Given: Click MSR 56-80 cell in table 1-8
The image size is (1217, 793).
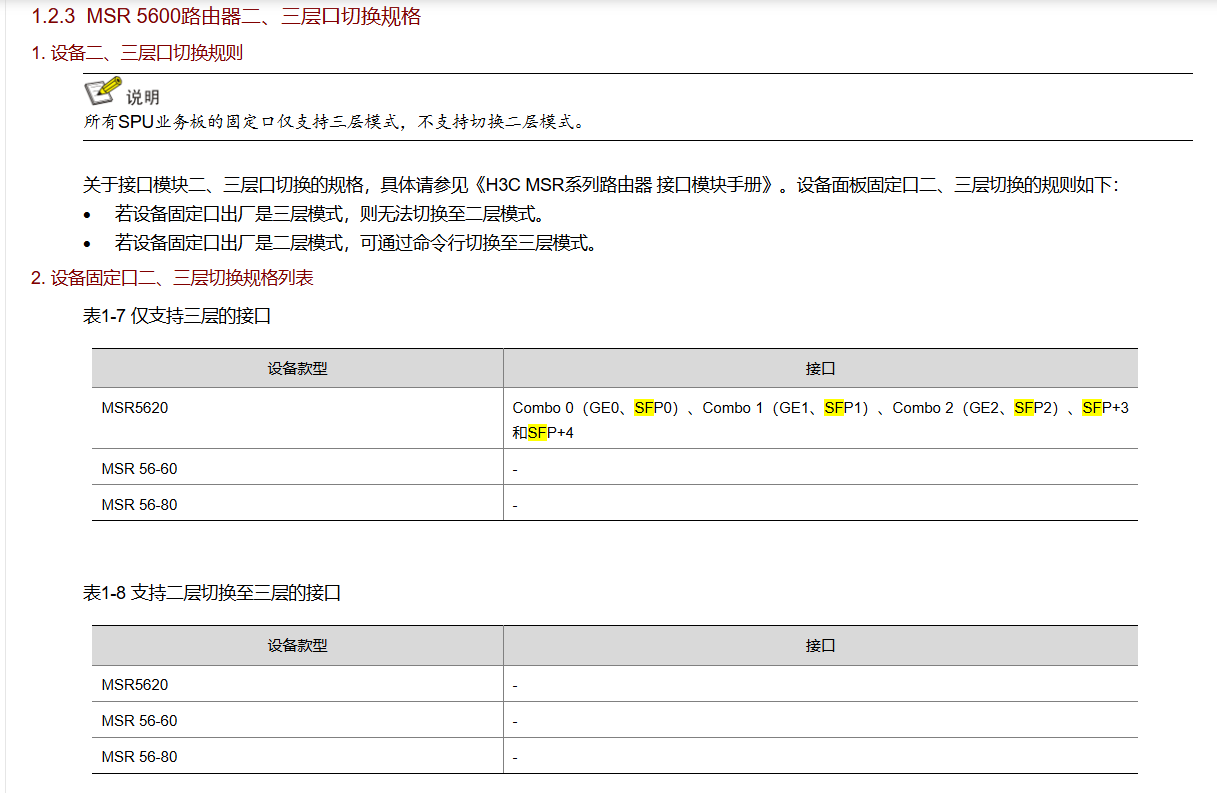Looking at the screenshot, I should [x=297, y=756].
